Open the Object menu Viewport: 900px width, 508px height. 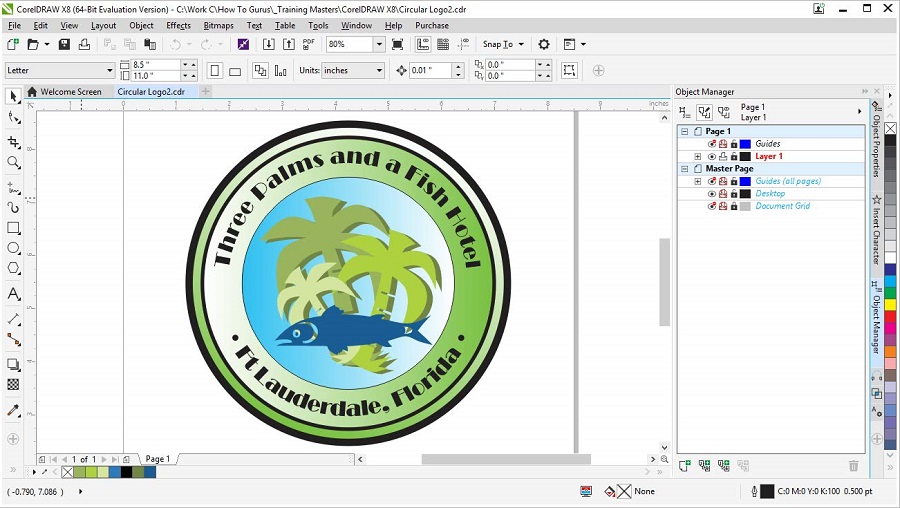(141, 25)
